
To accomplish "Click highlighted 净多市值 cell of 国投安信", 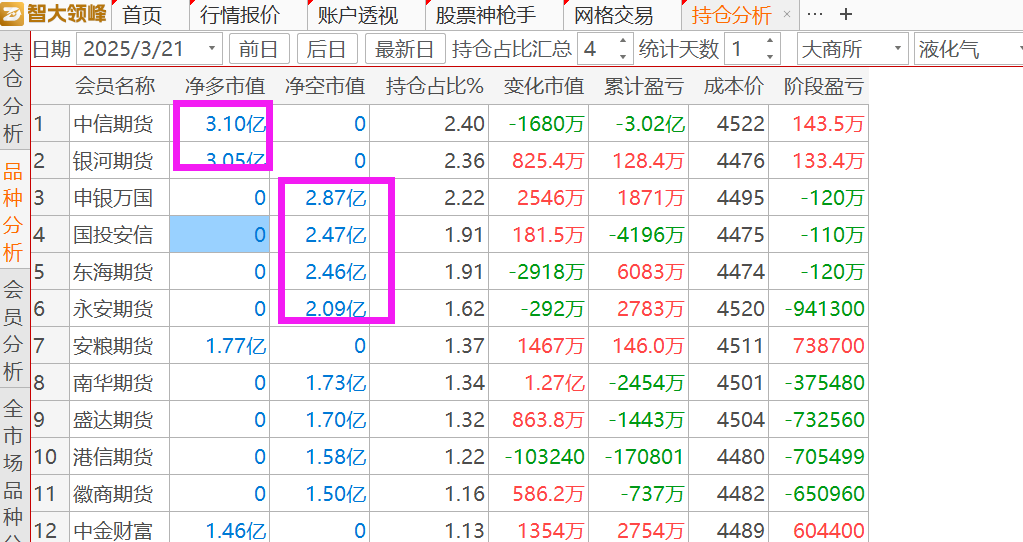I will [219, 235].
